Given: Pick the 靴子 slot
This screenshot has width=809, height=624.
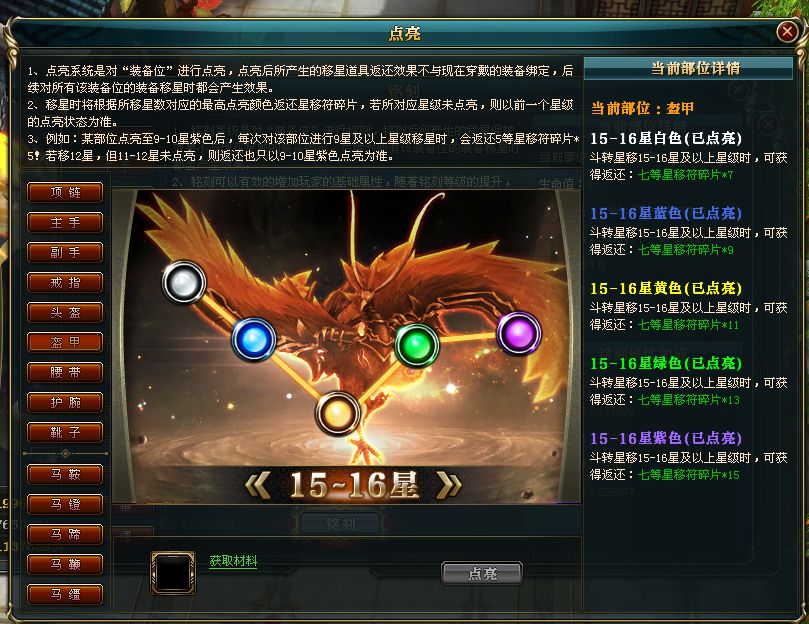Looking at the screenshot, I should click(65, 432).
